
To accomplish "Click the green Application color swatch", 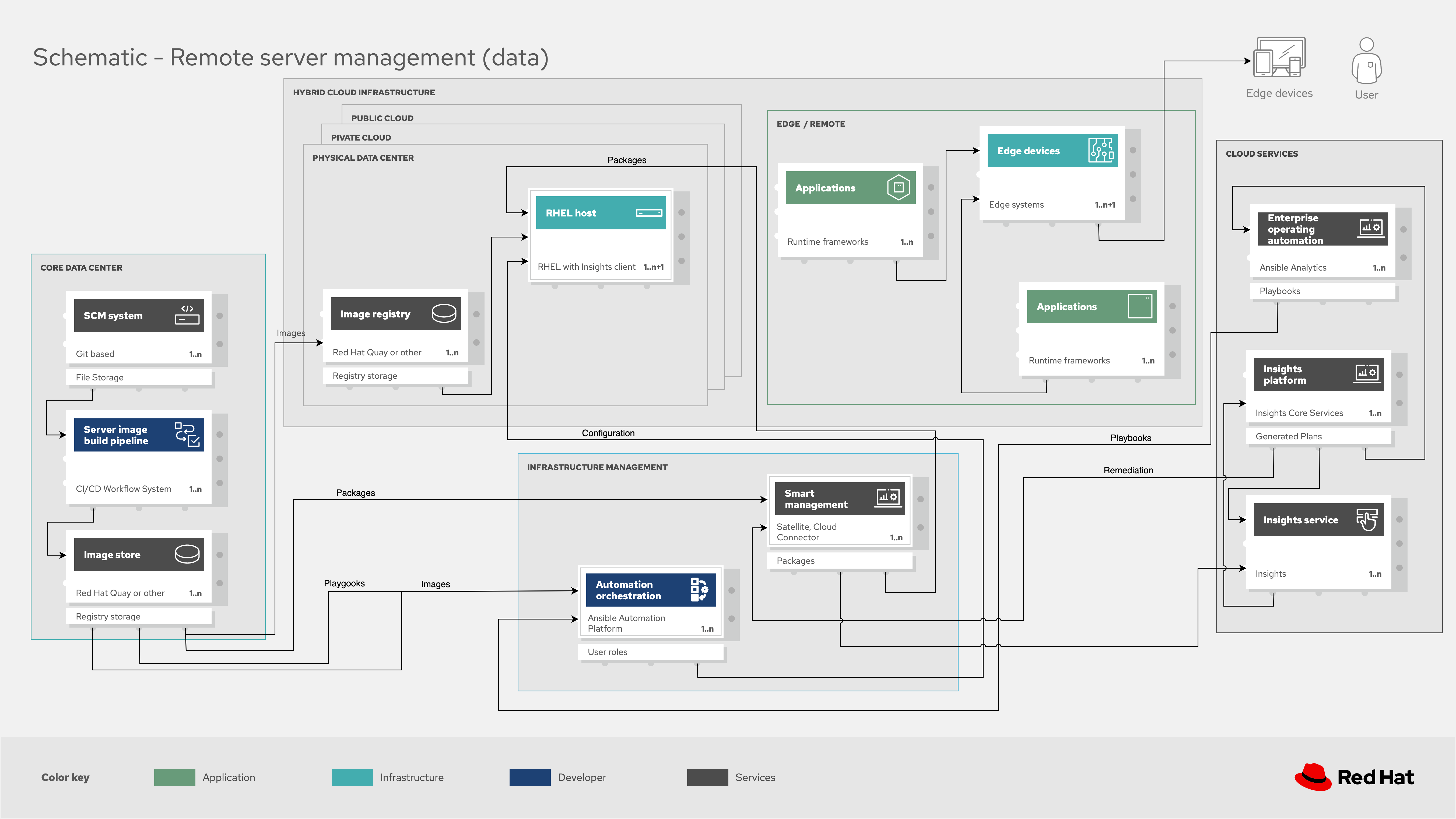I will click(175, 777).
